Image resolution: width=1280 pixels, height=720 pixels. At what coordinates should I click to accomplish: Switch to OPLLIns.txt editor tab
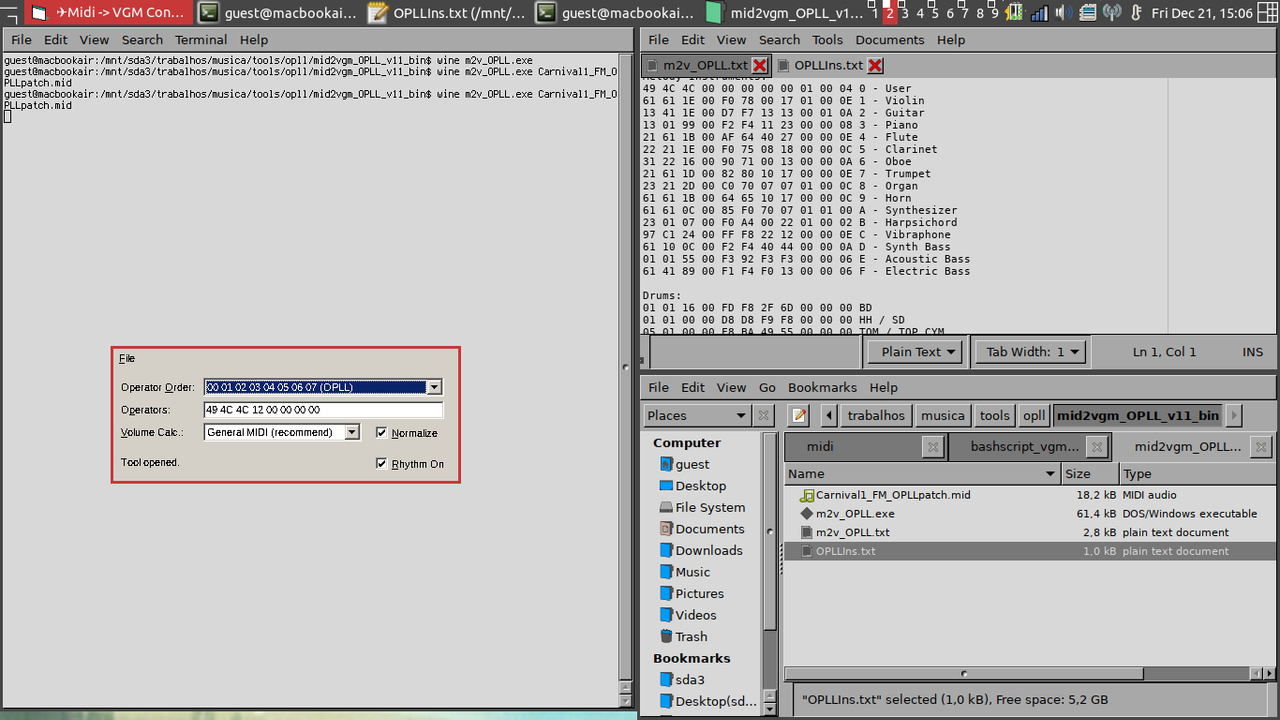coord(828,65)
